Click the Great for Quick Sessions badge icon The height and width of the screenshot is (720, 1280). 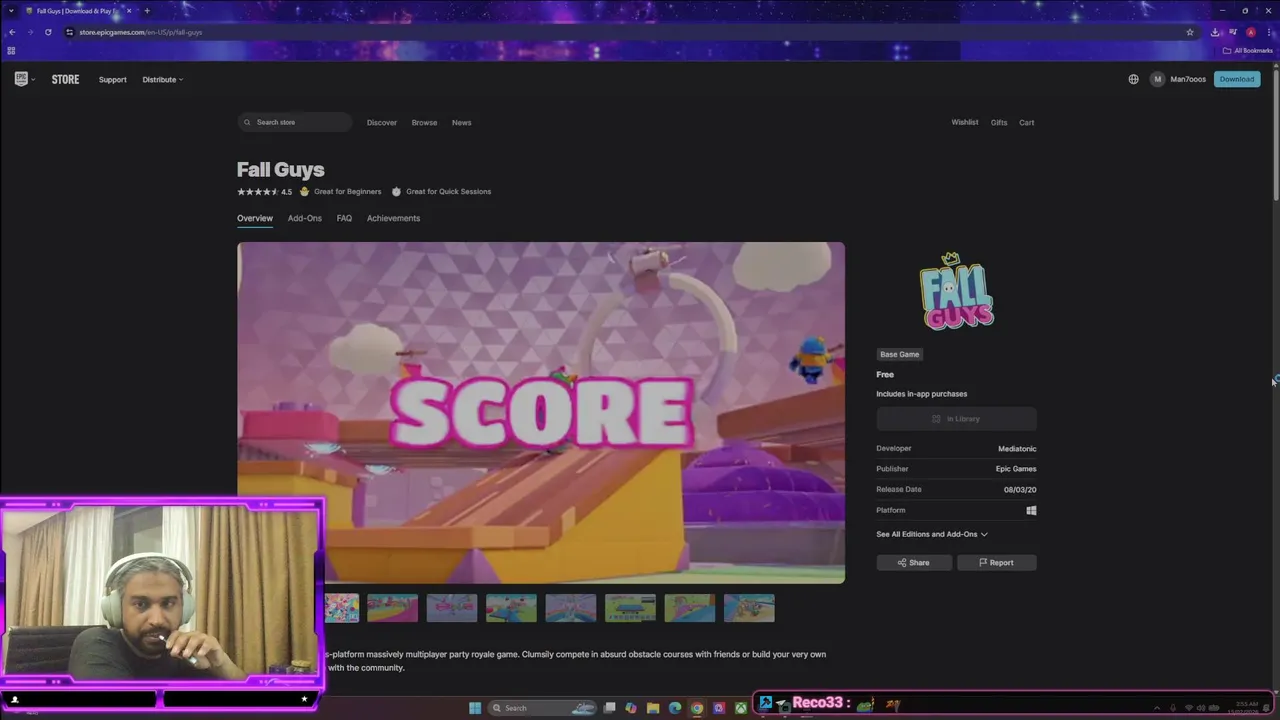coord(397,191)
